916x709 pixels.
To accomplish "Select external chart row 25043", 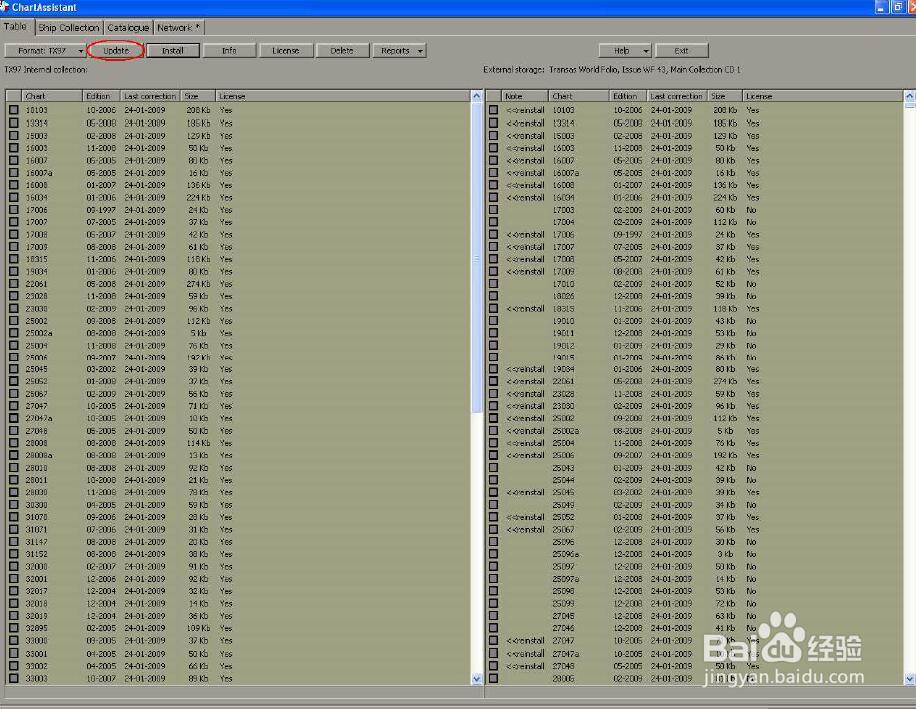I will pyautogui.click(x=694, y=467).
